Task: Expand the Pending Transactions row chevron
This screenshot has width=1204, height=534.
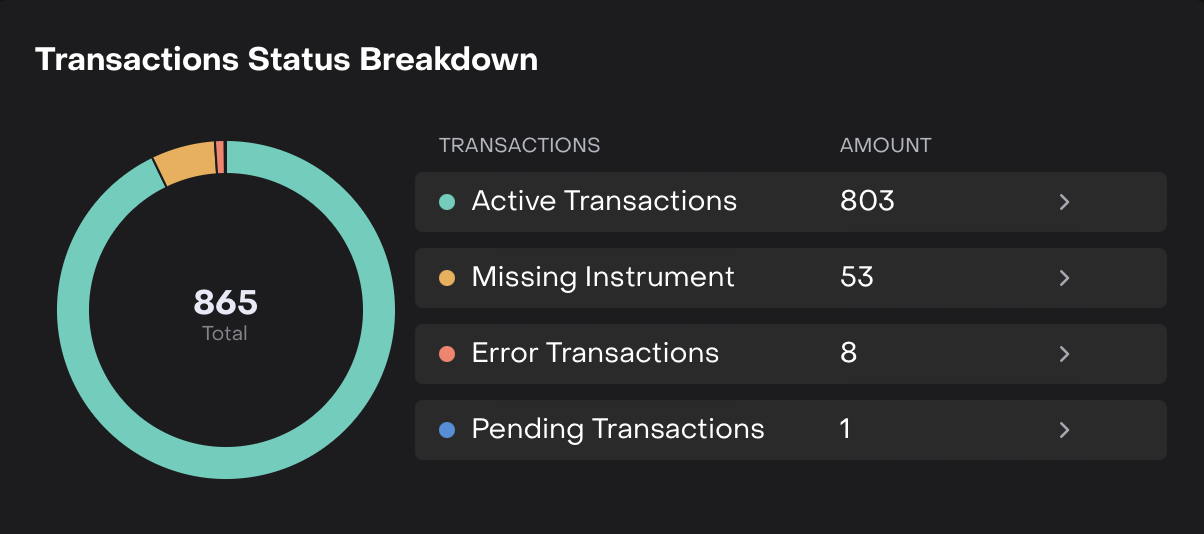Action: pos(1064,430)
